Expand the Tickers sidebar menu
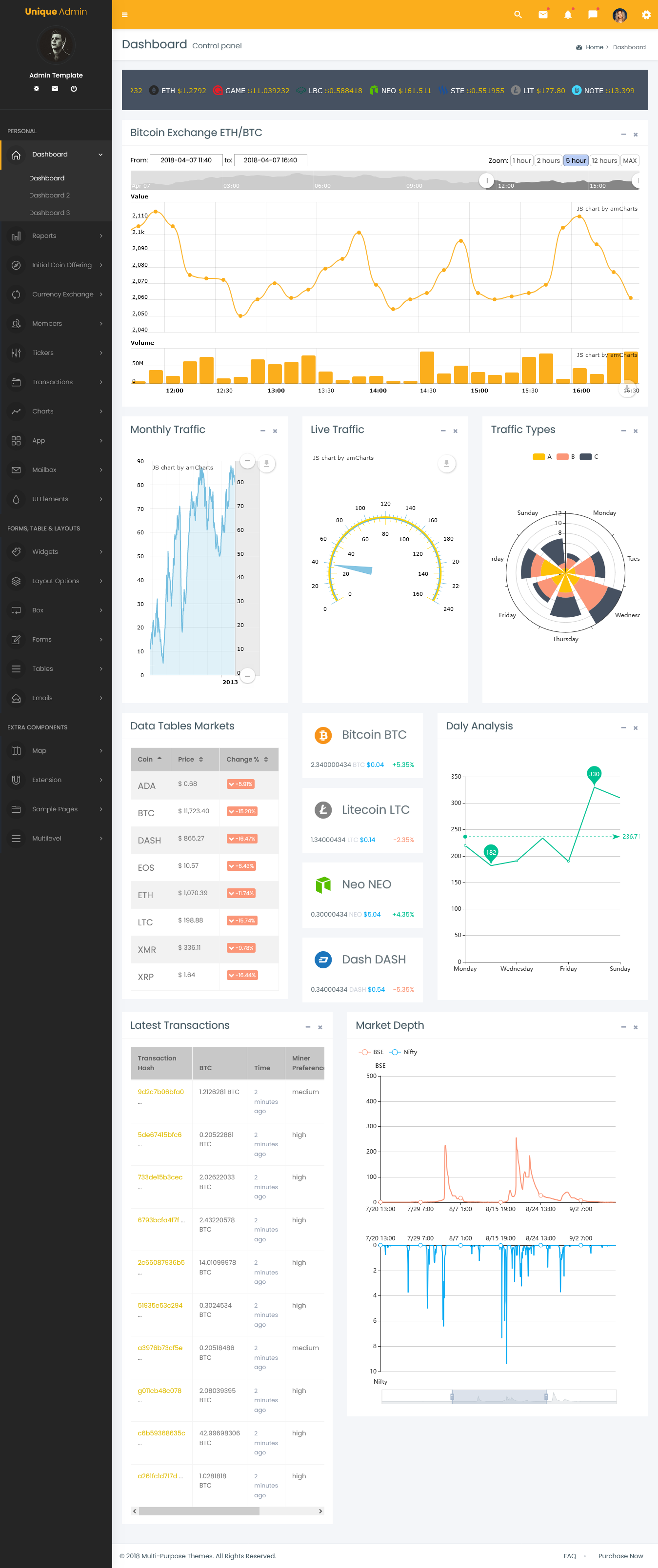Viewport: 658px width, 1568px height. coord(56,353)
